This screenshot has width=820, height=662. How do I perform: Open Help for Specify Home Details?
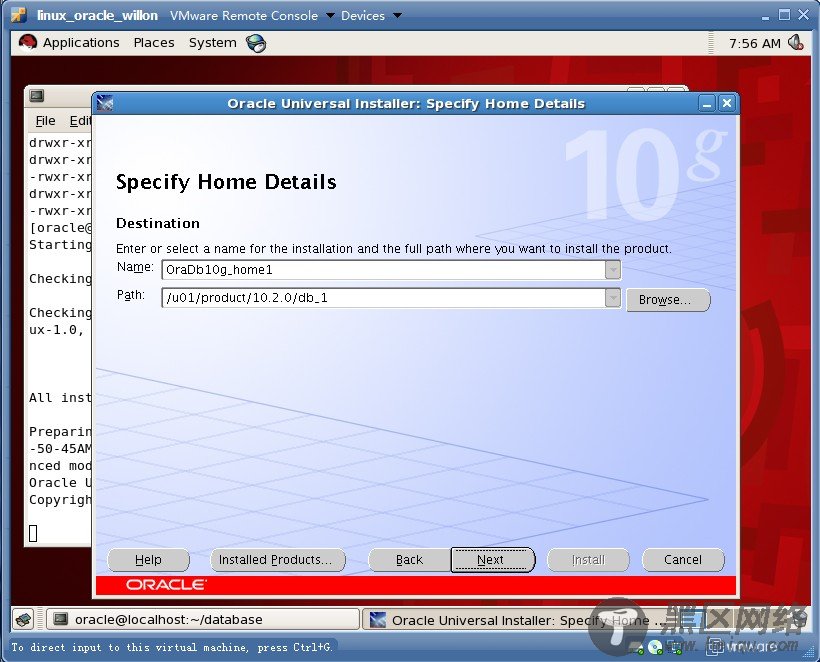coord(148,560)
